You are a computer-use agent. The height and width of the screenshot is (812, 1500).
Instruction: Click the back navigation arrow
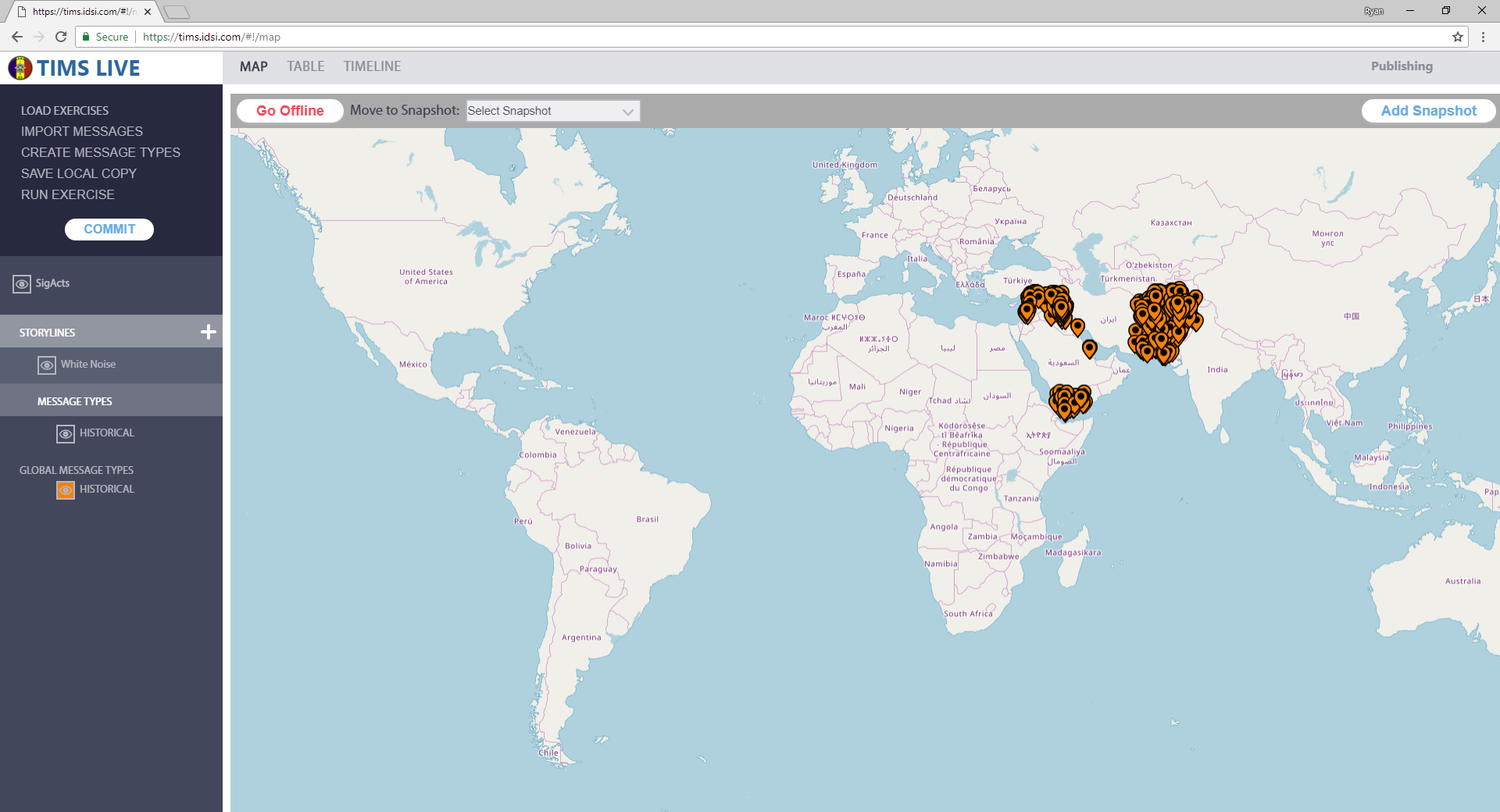17,37
